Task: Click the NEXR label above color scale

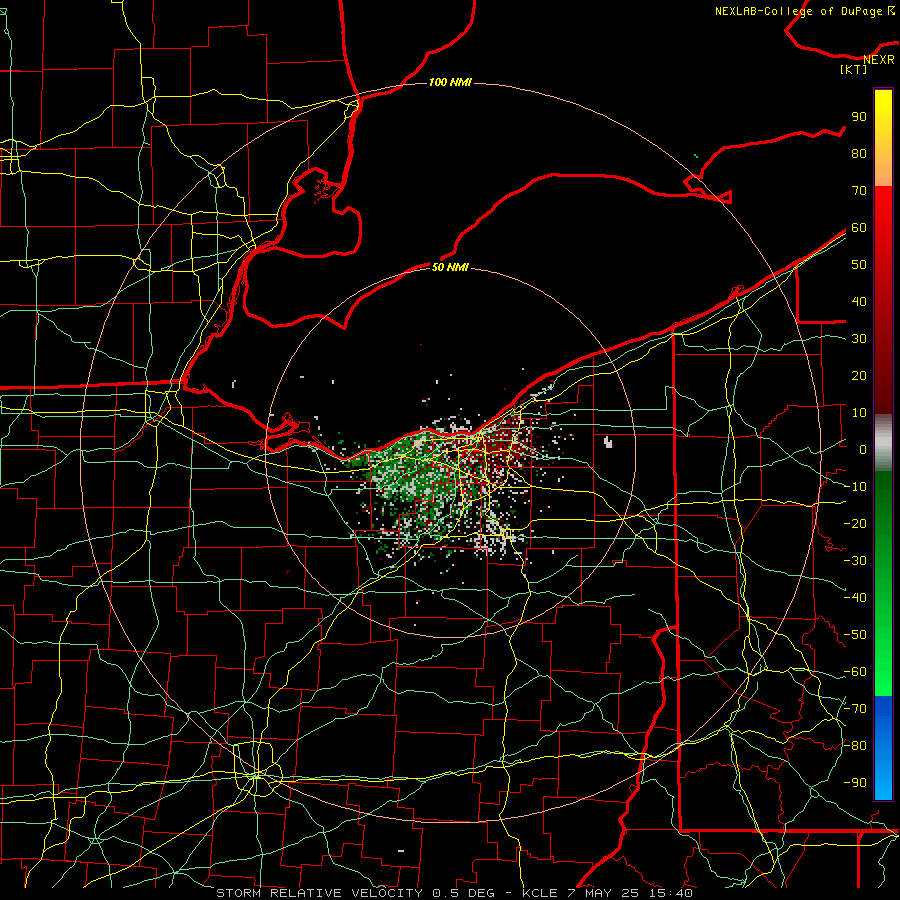Action: click(879, 60)
